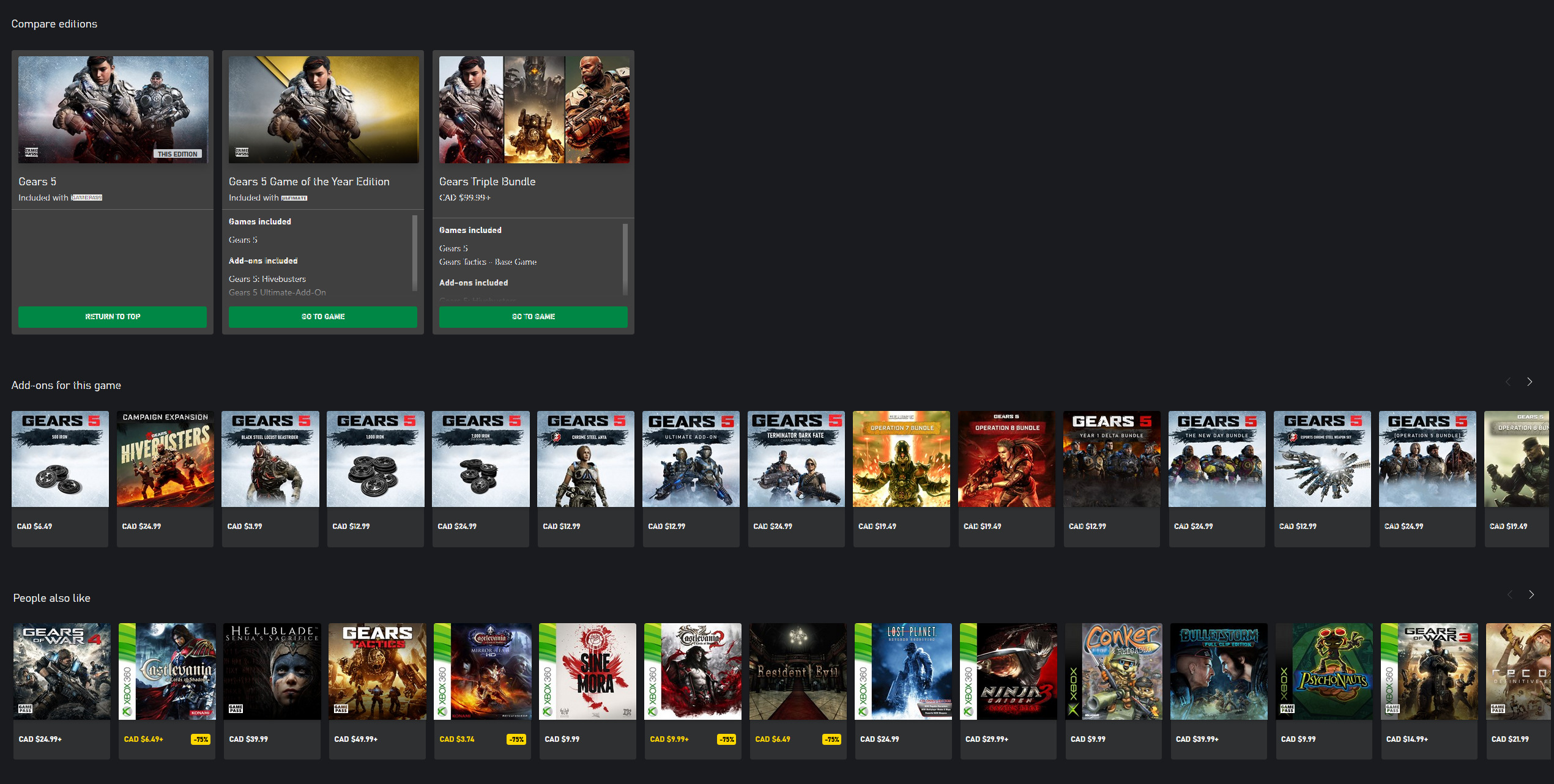Open the 500 Iron add-on tile
This screenshot has width=1554, height=784.
[60, 479]
